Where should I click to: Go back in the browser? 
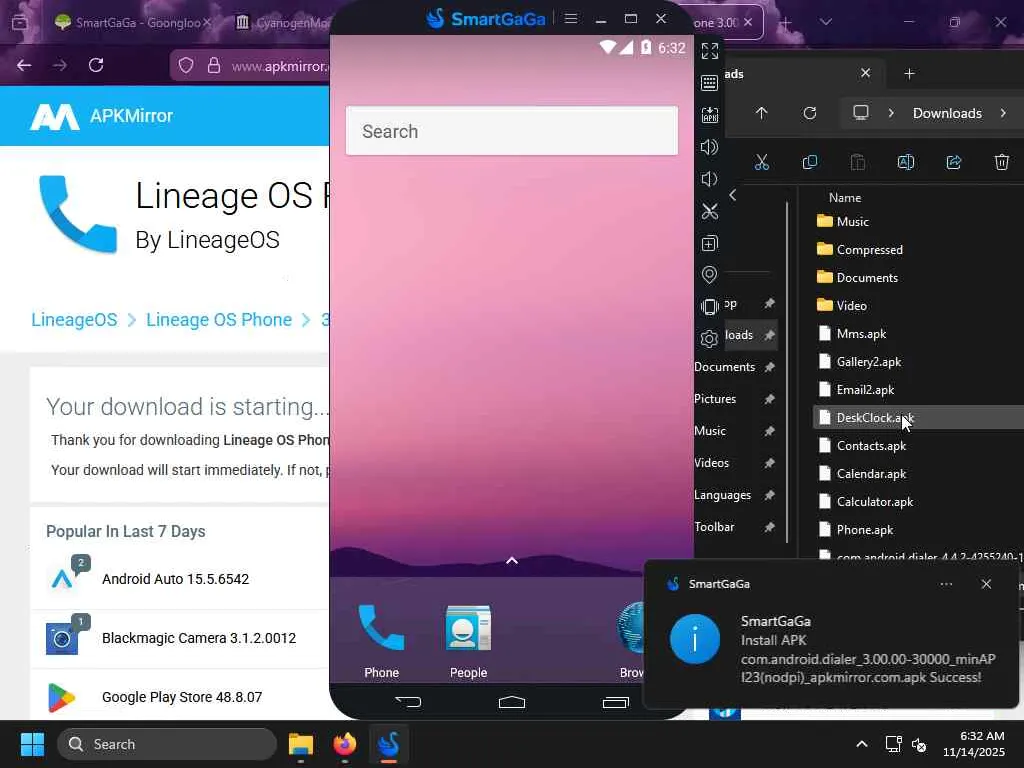point(24,65)
